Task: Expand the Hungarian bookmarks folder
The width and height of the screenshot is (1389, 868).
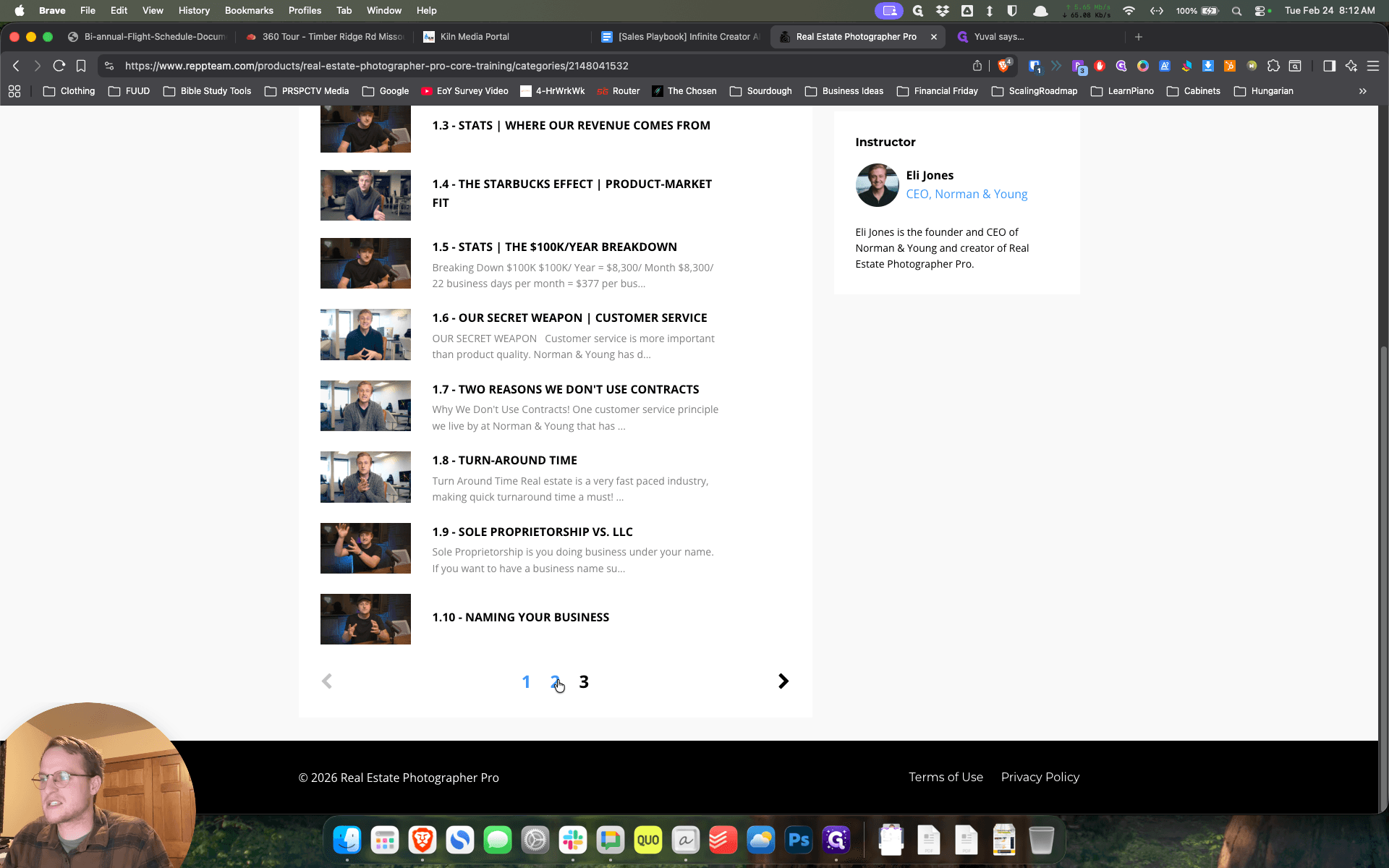Action: click(1263, 91)
